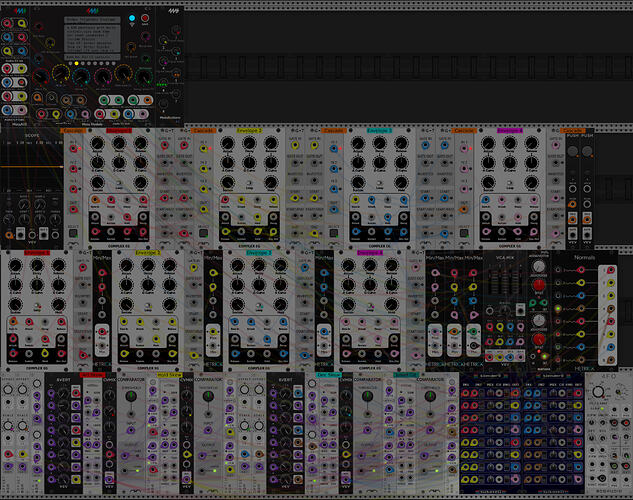Click the cyan Dec Skew label
The width and height of the screenshot is (633, 500).
click(329, 375)
